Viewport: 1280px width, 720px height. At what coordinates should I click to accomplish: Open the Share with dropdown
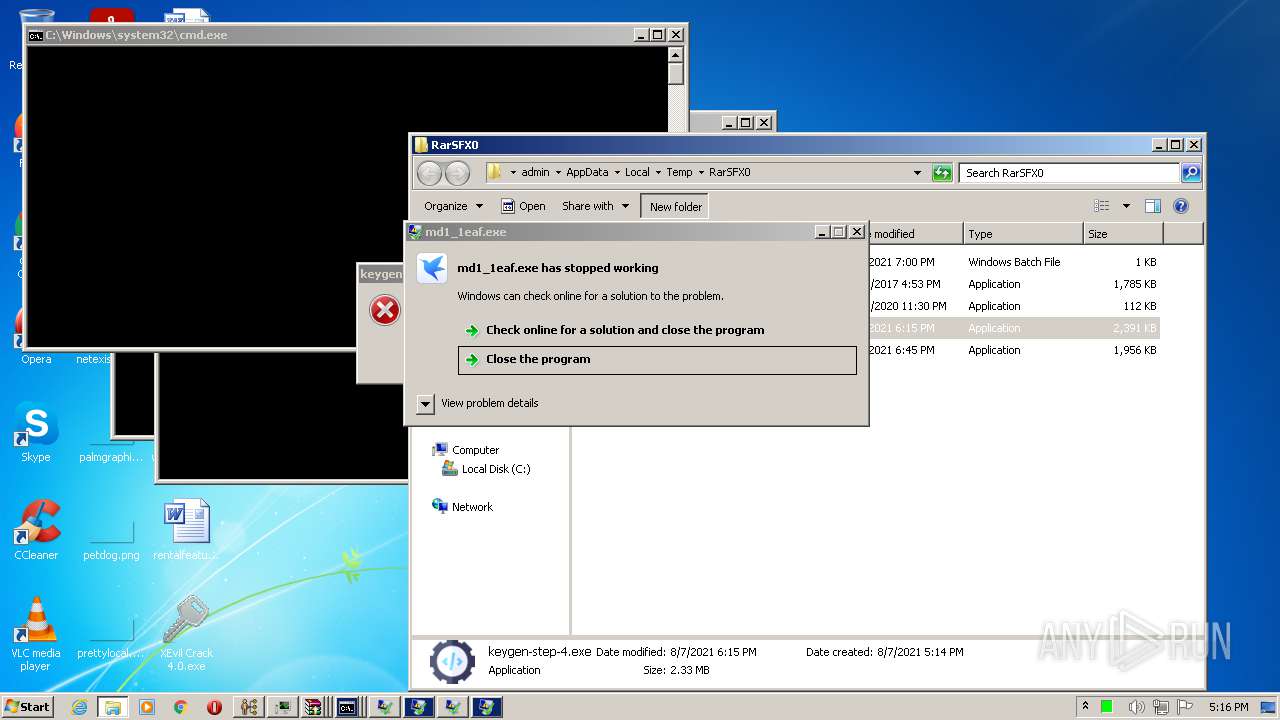pyautogui.click(x=596, y=206)
